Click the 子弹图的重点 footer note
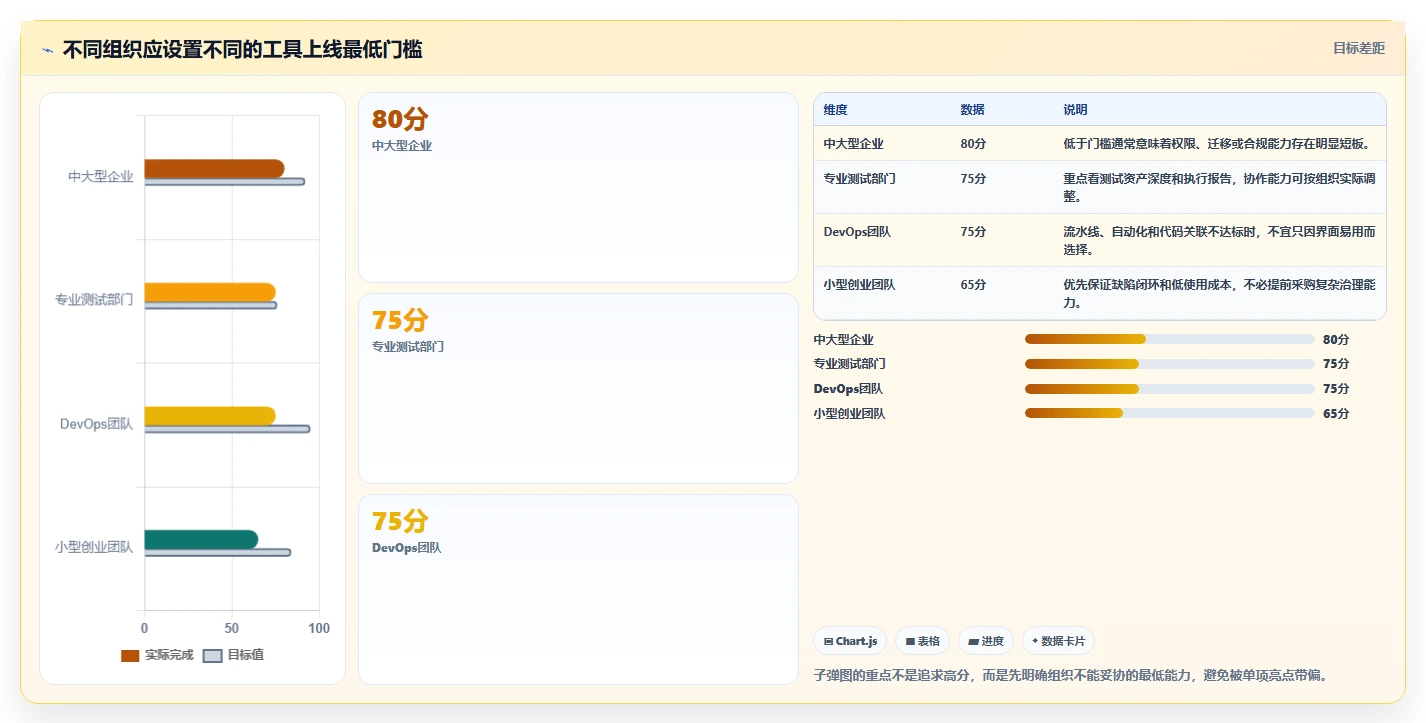 (x=1071, y=676)
